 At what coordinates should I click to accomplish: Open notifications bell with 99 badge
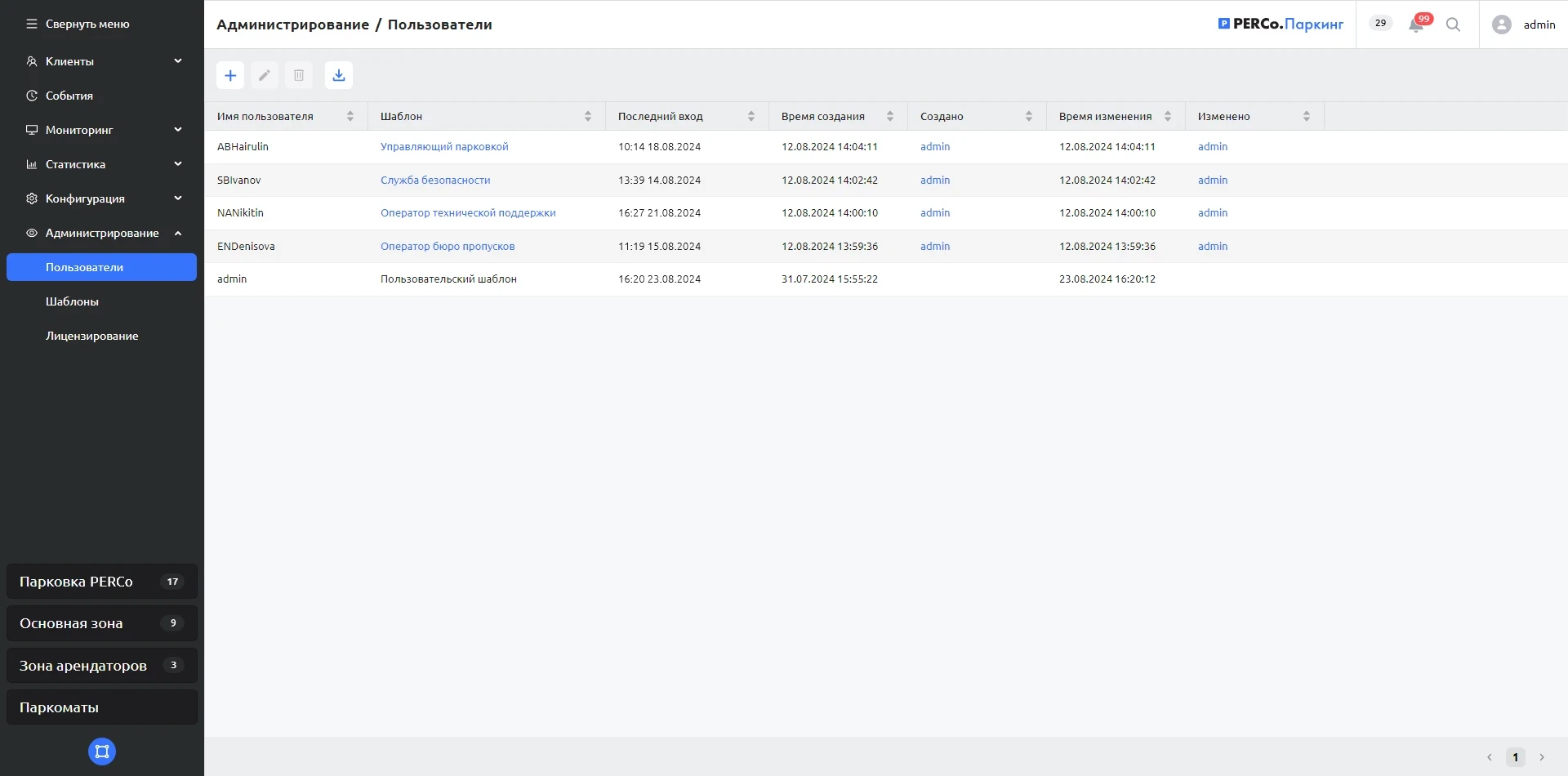coord(1416,25)
